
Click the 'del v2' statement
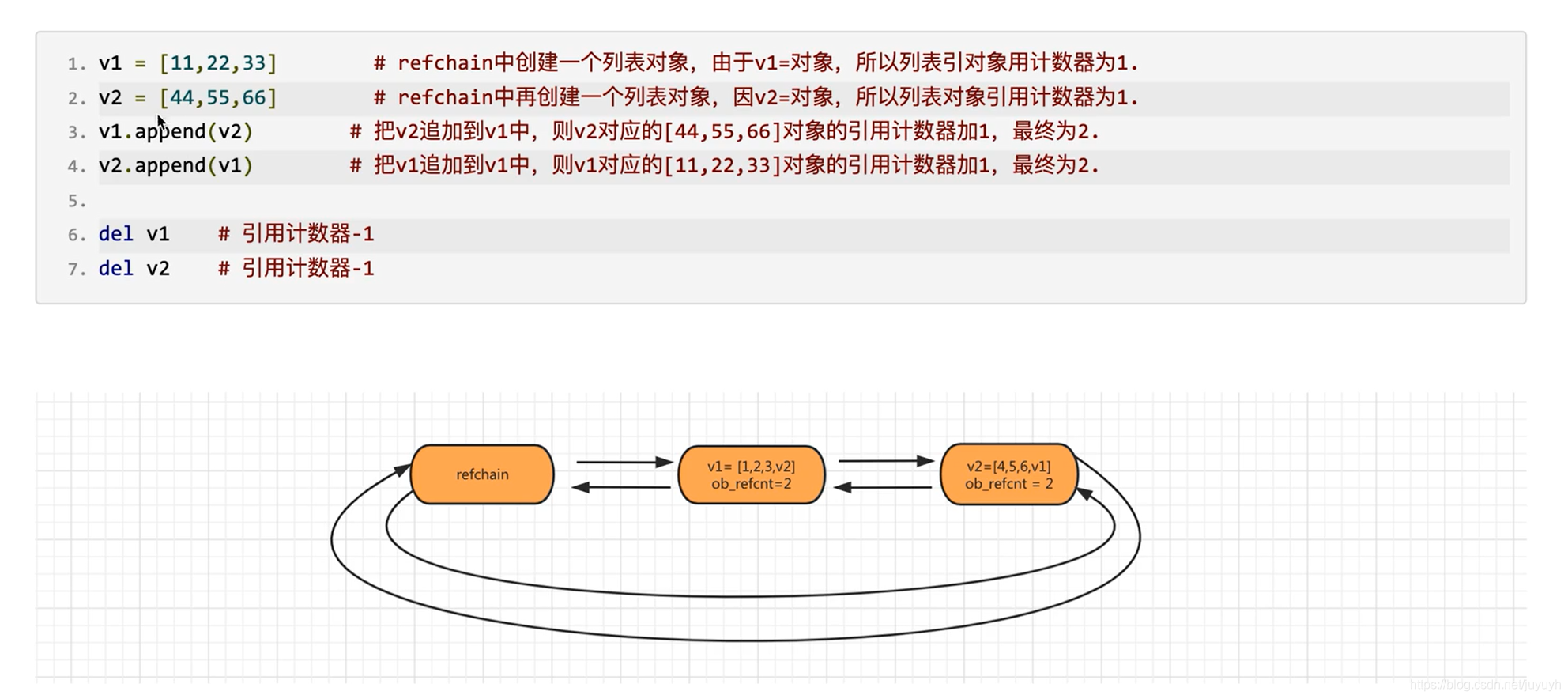point(134,268)
